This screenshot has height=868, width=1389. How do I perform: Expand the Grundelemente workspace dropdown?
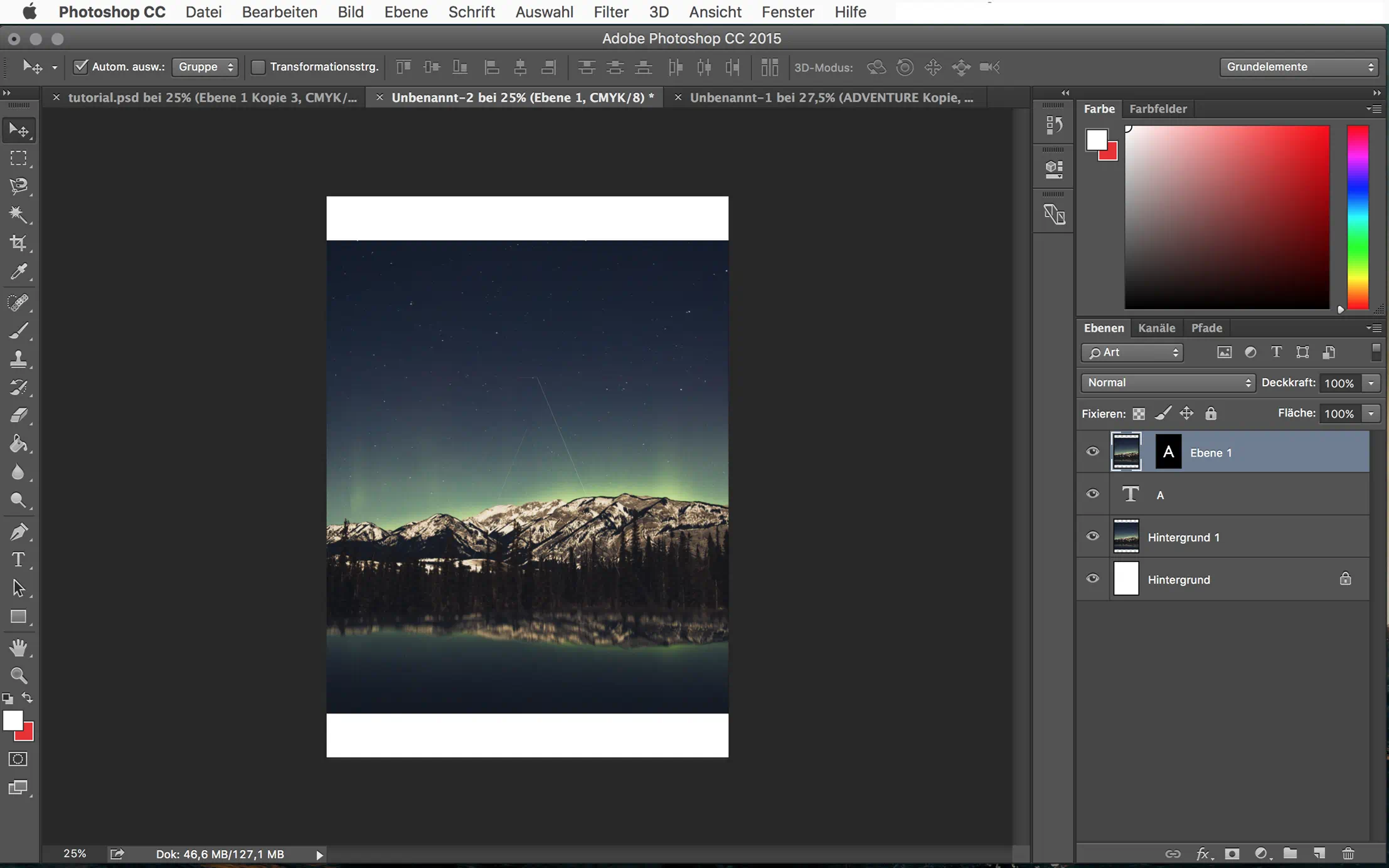coord(1299,66)
